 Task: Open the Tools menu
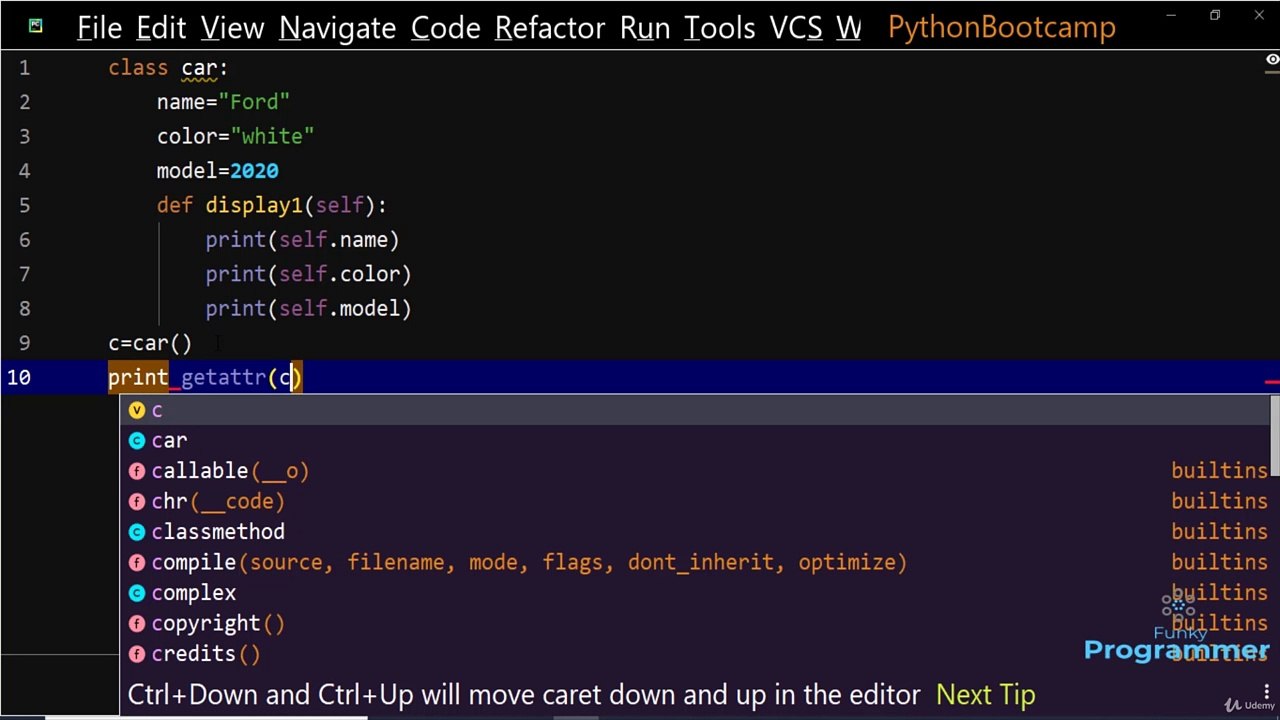pyautogui.click(x=720, y=27)
